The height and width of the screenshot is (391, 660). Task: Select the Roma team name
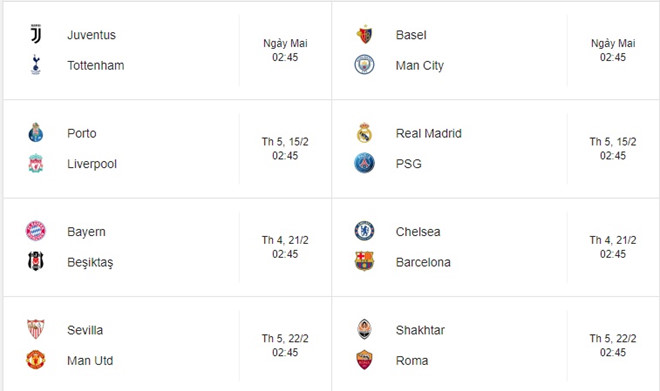tap(412, 361)
